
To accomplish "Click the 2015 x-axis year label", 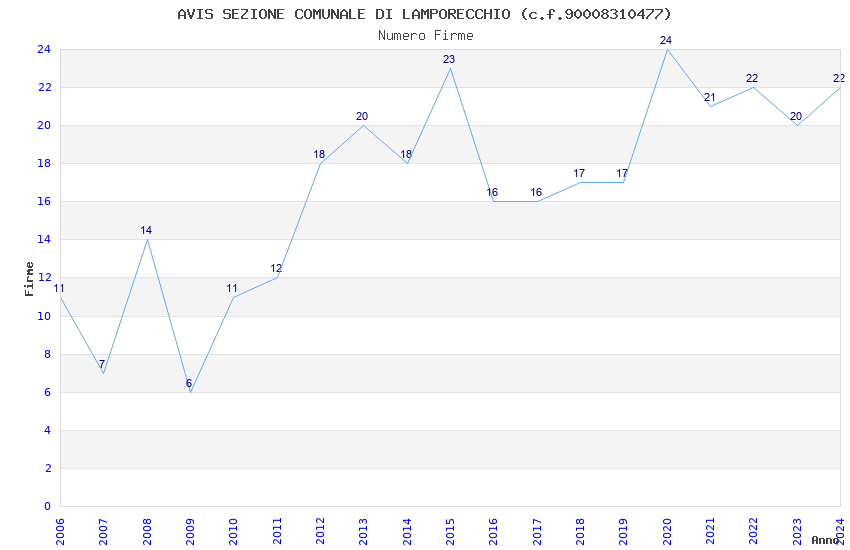I will pos(450,532).
